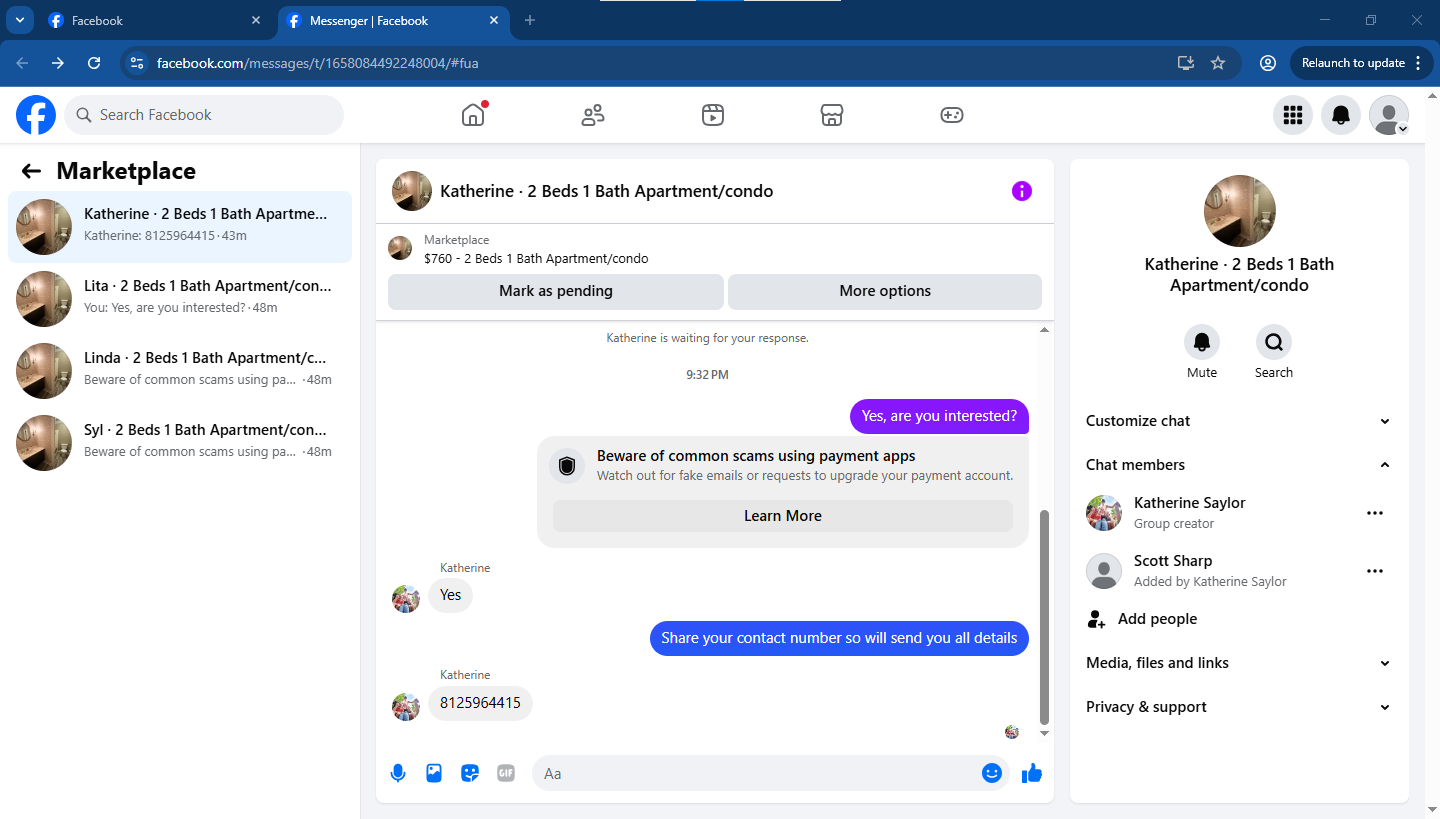
Task: Click in the Search Facebook field
Action: click(204, 115)
